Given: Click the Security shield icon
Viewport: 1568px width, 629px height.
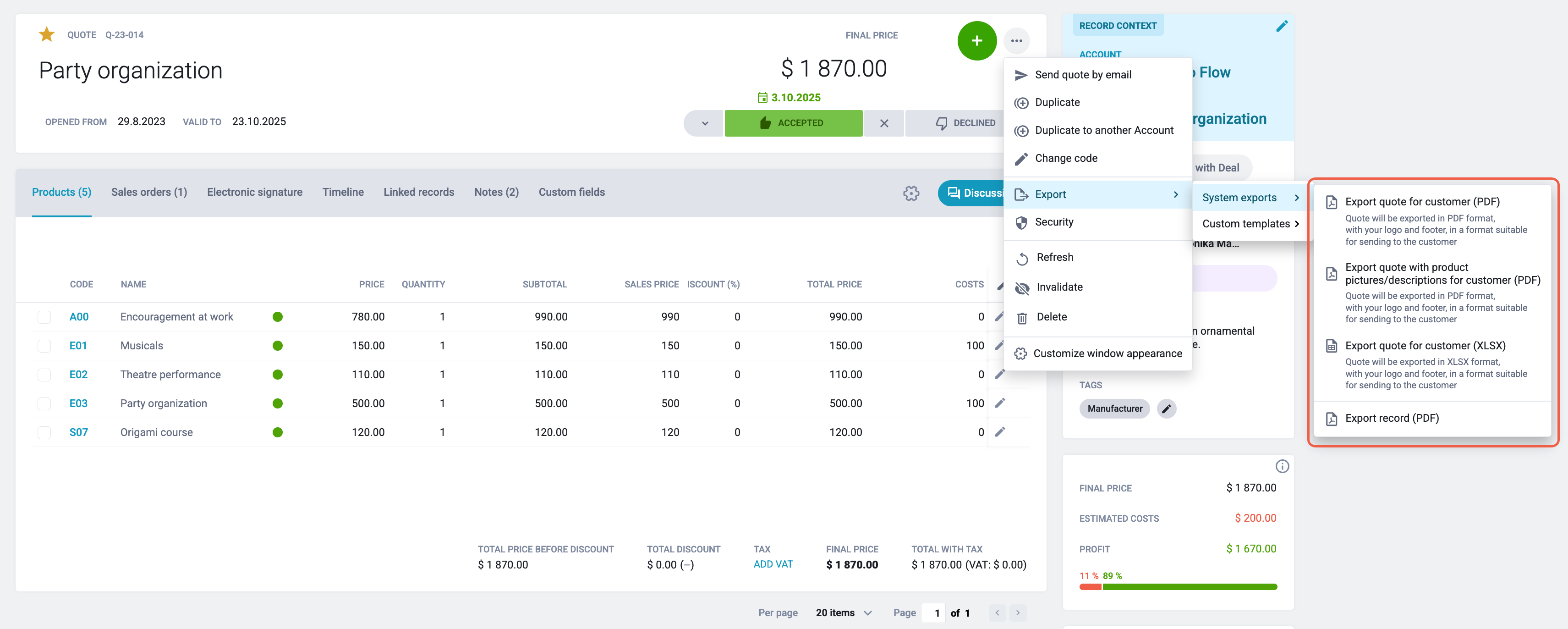Looking at the screenshot, I should [x=1021, y=222].
